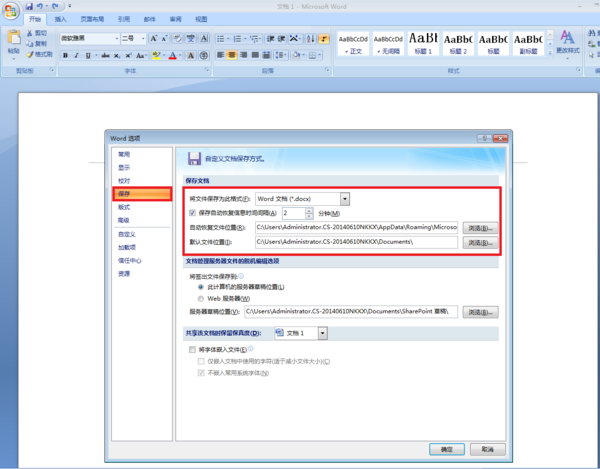Open the font color dropdown arrow
Image resolution: width=600 pixels, height=469 pixels.
point(179,55)
